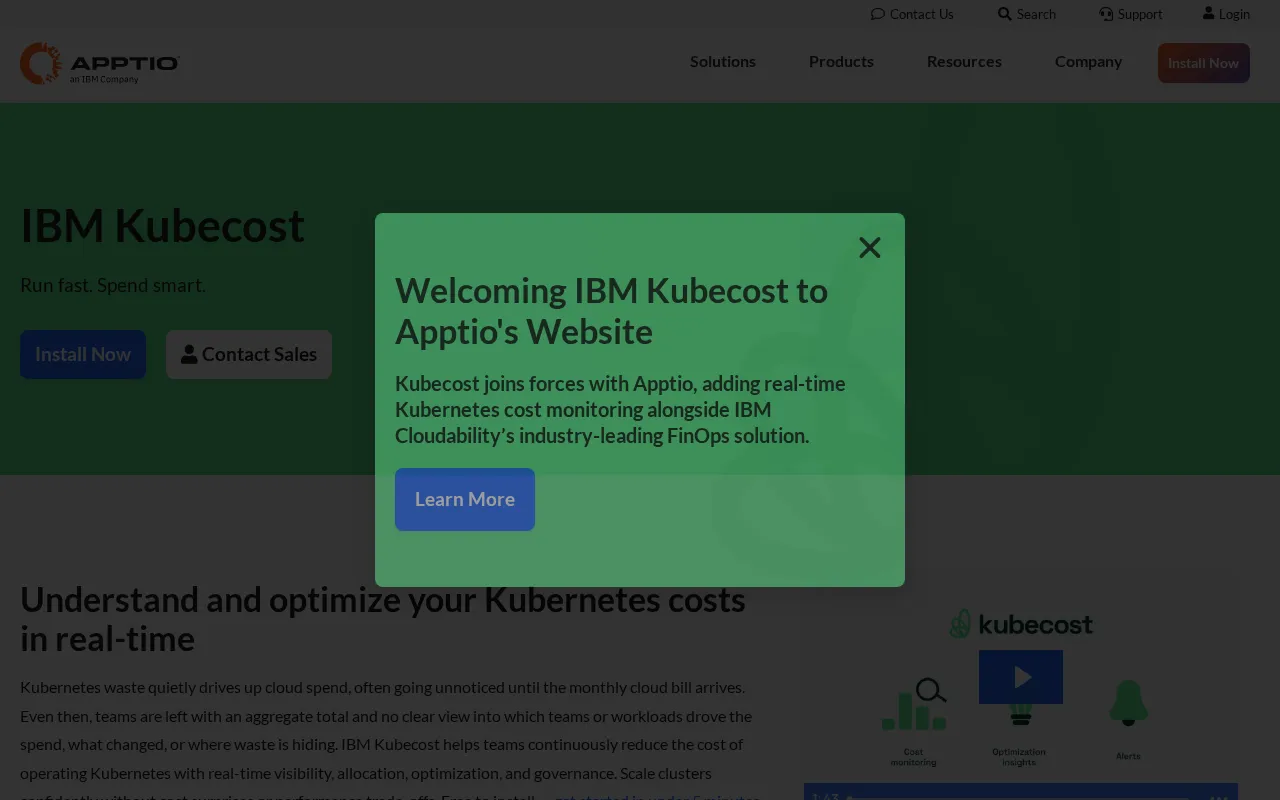Click the blue Install Now hero button
This screenshot has width=1280, height=800.
tap(83, 354)
